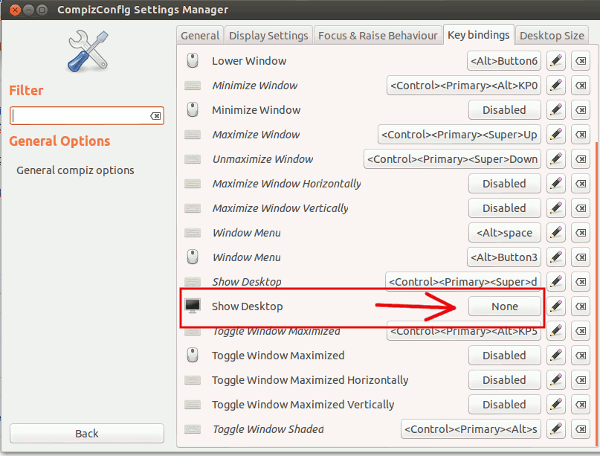The width and height of the screenshot is (600, 456).
Task: Switch to the General tab
Action: pyautogui.click(x=200, y=36)
